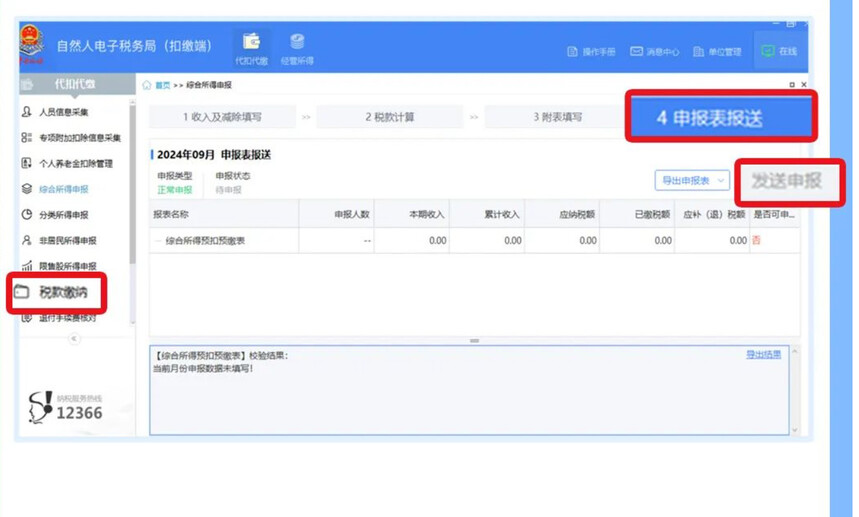Select 非居民所得申报 in sidebar
The image size is (859, 517).
coord(59,240)
